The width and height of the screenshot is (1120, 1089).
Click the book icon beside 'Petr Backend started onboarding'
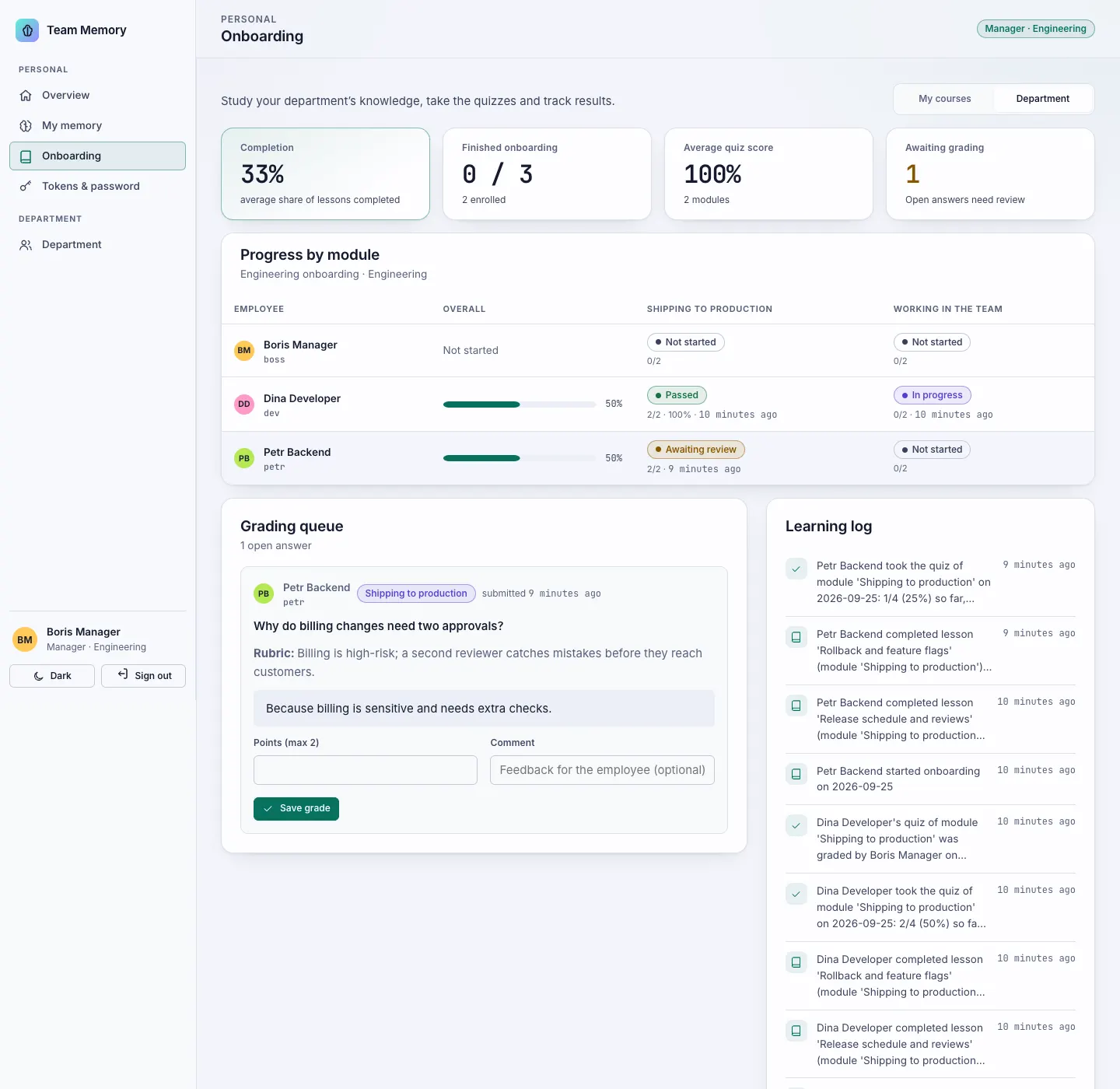(796, 775)
